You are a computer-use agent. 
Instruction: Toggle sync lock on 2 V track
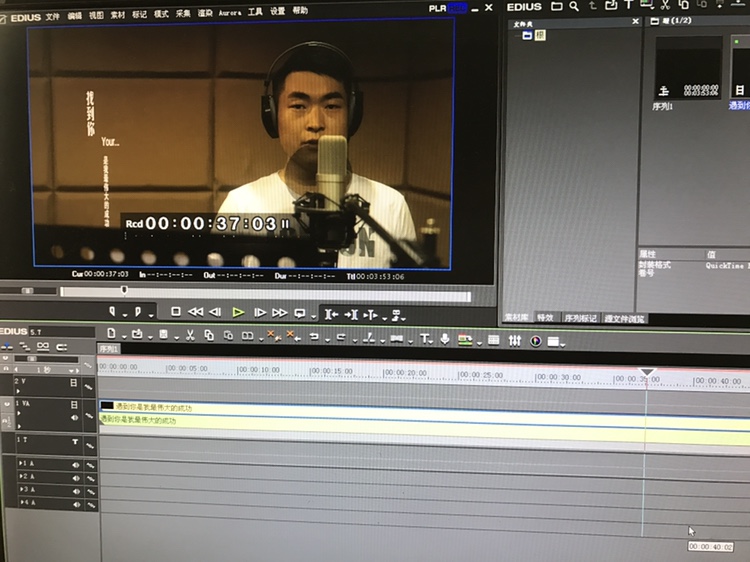coord(89,386)
